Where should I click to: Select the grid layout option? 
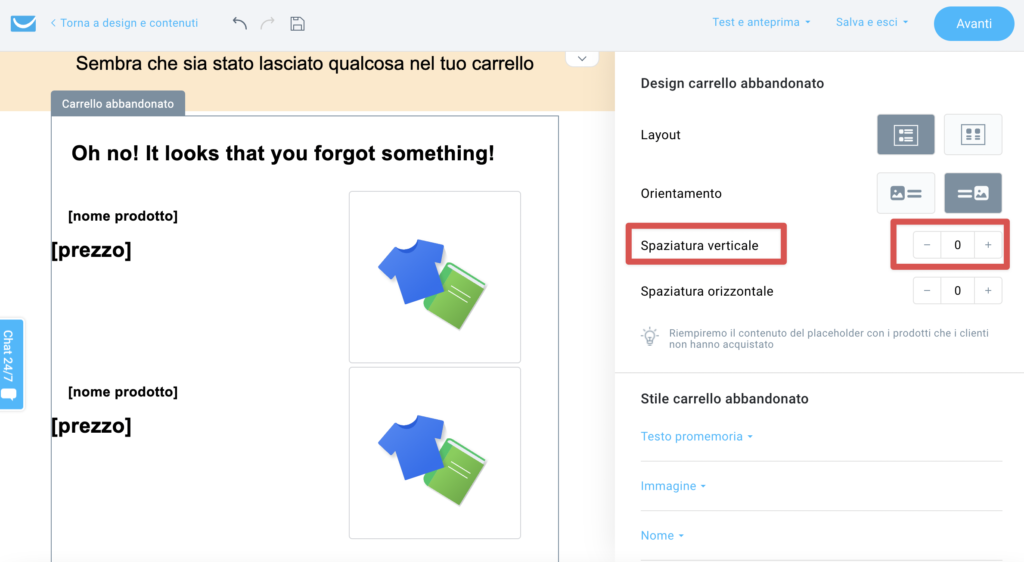(x=972, y=134)
